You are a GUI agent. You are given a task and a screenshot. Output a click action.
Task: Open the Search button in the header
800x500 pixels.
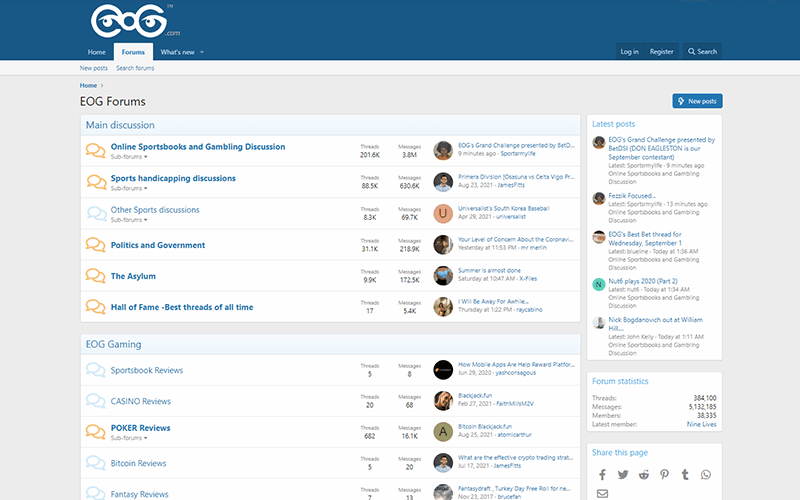pyautogui.click(x=702, y=52)
